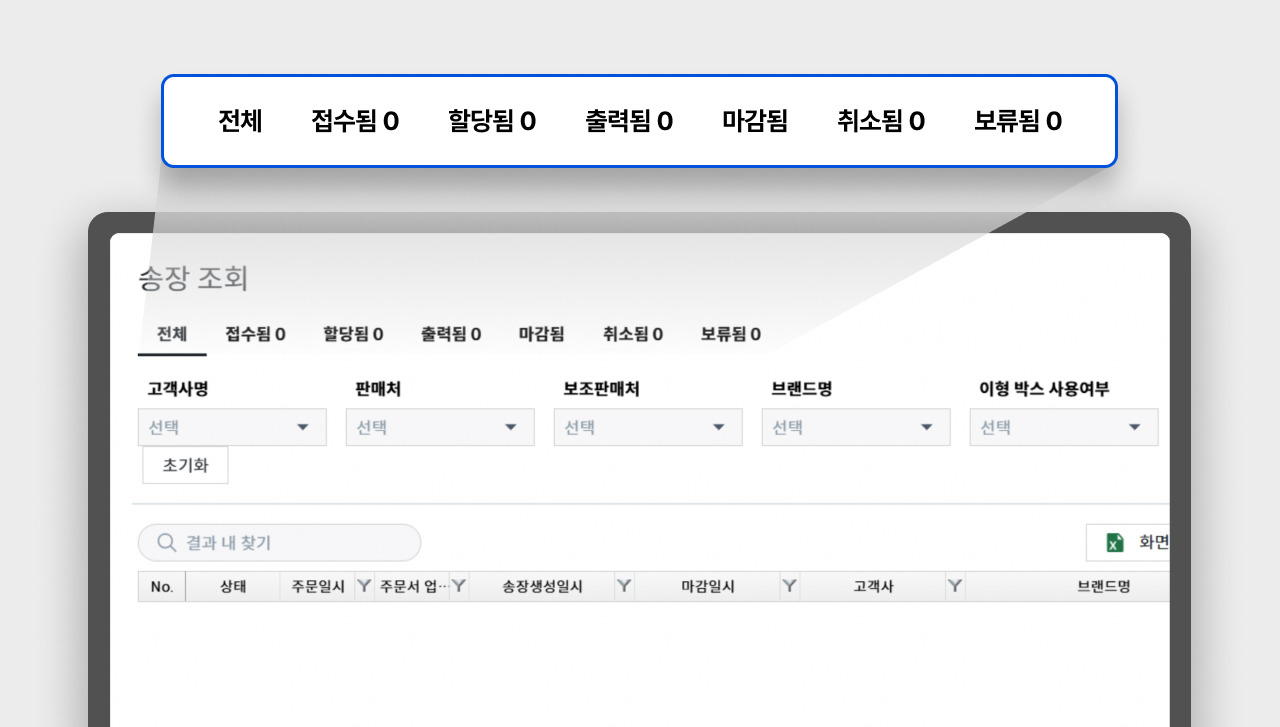The width and height of the screenshot is (1280, 727).
Task: Expand the 보조판매처 선택 dropdown
Action: pyautogui.click(x=648, y=427)
